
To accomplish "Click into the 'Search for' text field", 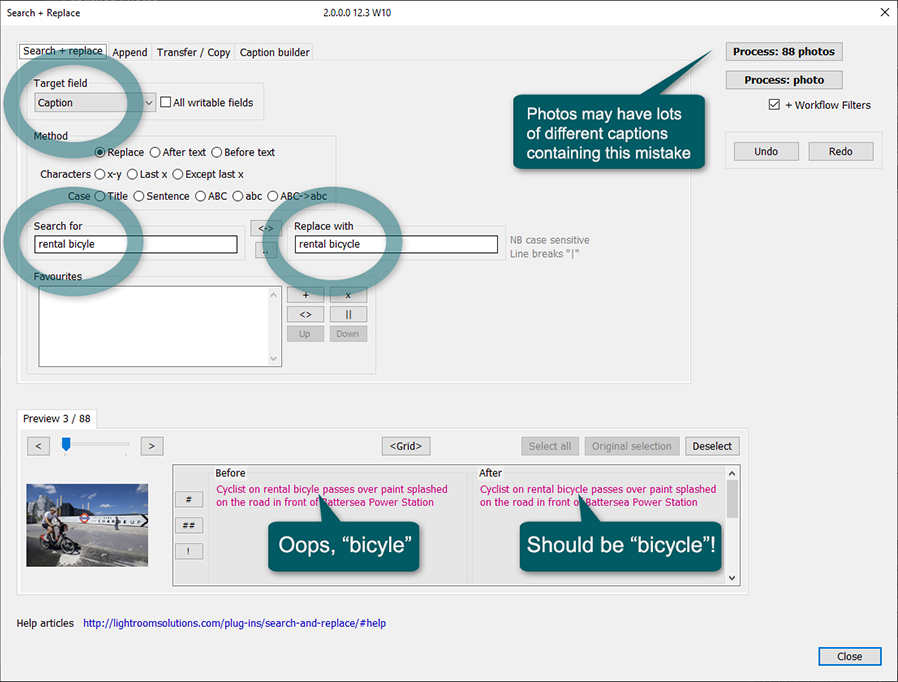I will pos(136,244).
